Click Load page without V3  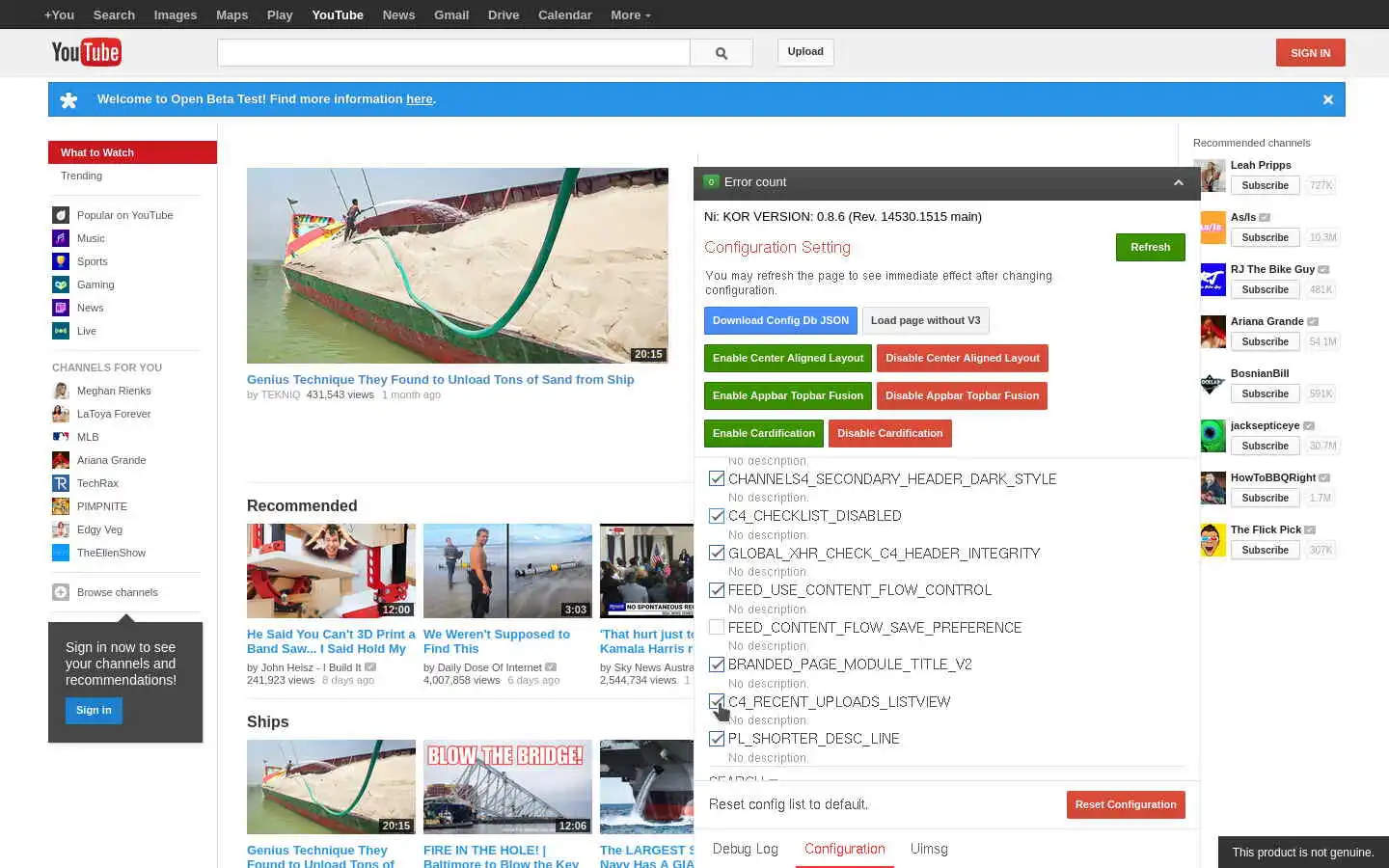pyautogui.click(x=925, y=320)
